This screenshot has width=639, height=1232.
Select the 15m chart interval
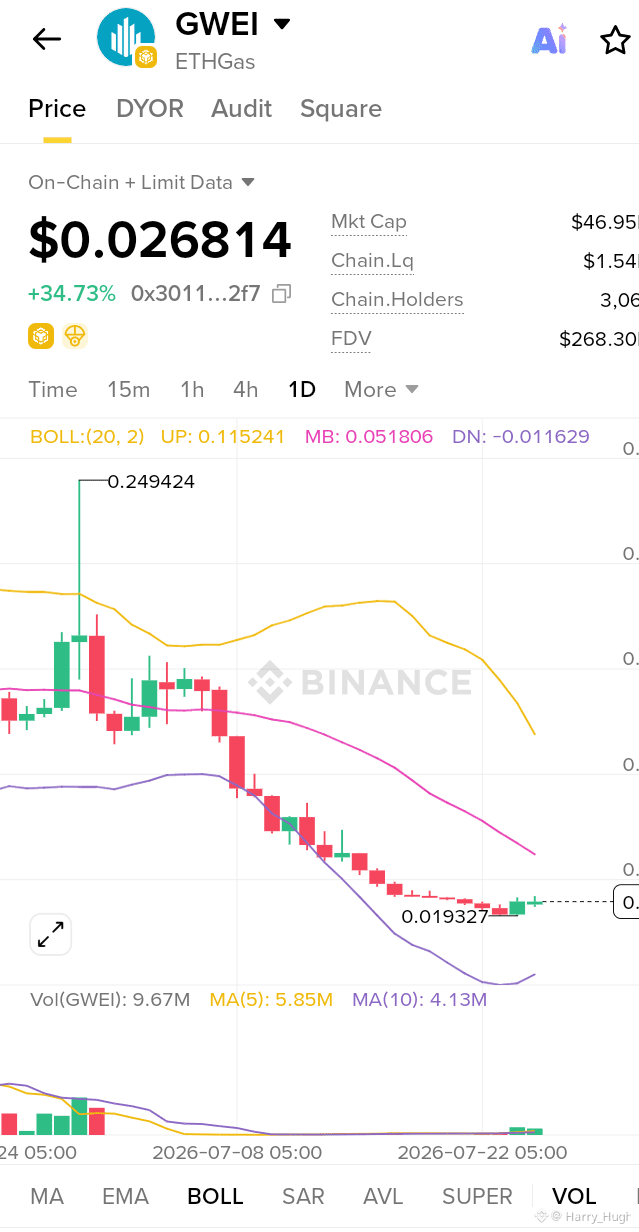128,389
